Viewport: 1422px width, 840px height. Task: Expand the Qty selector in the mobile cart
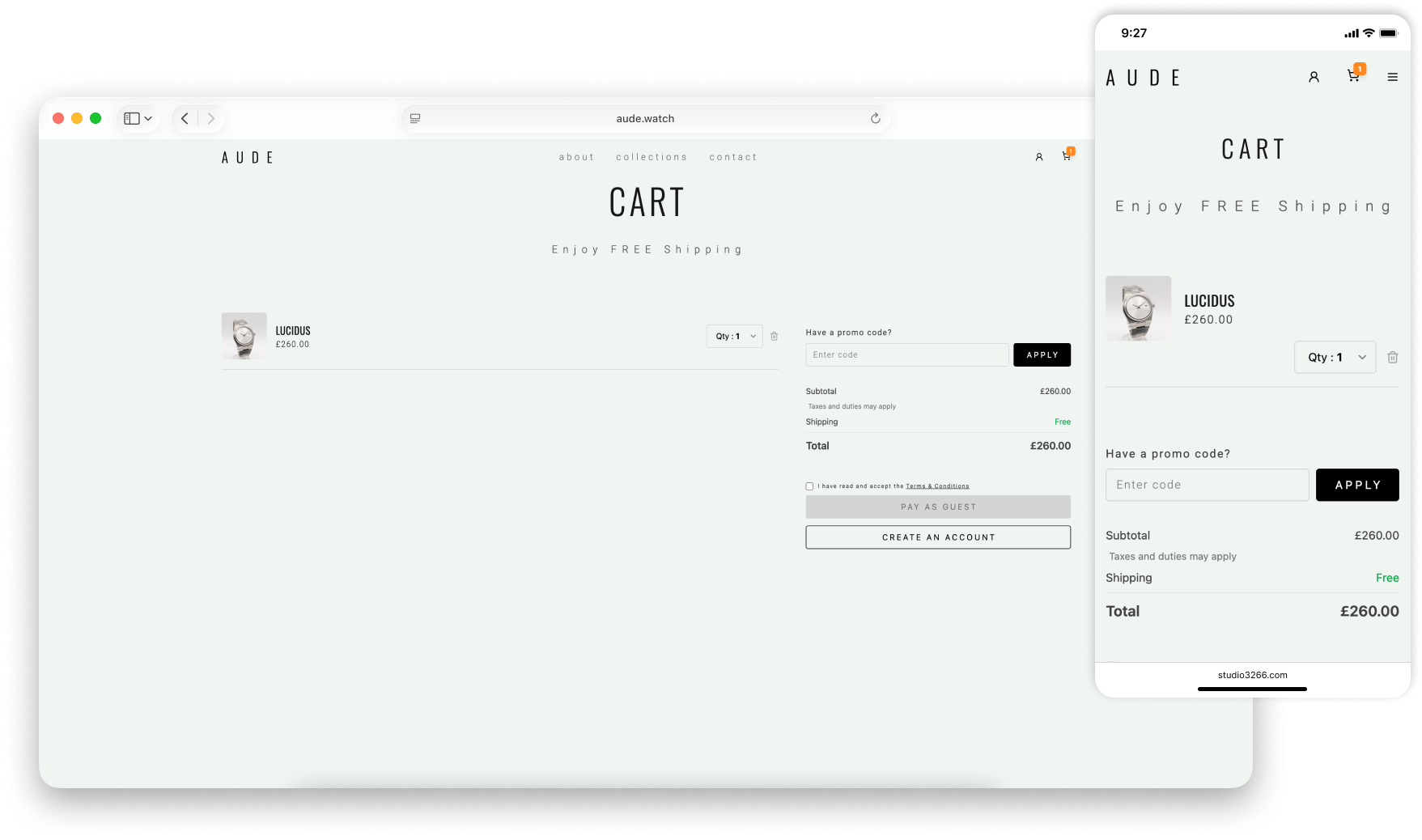click(1335, 357)
